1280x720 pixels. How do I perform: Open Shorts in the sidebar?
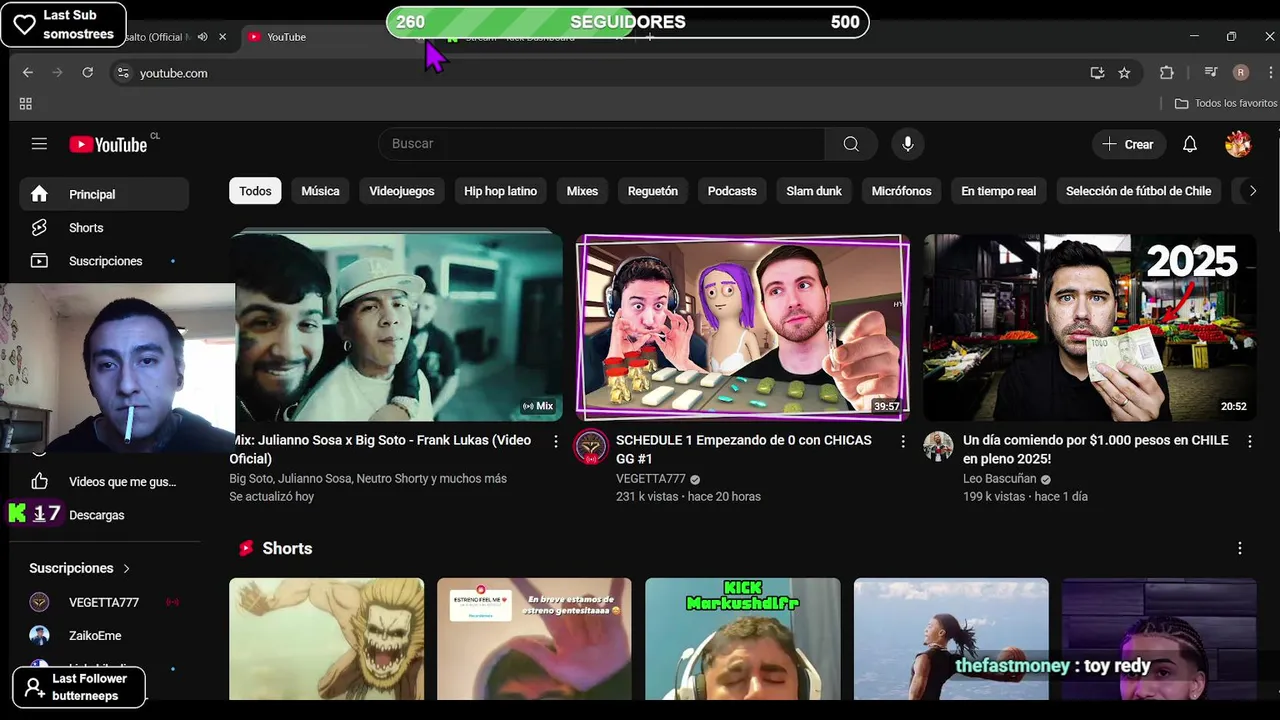coord(104,228)
